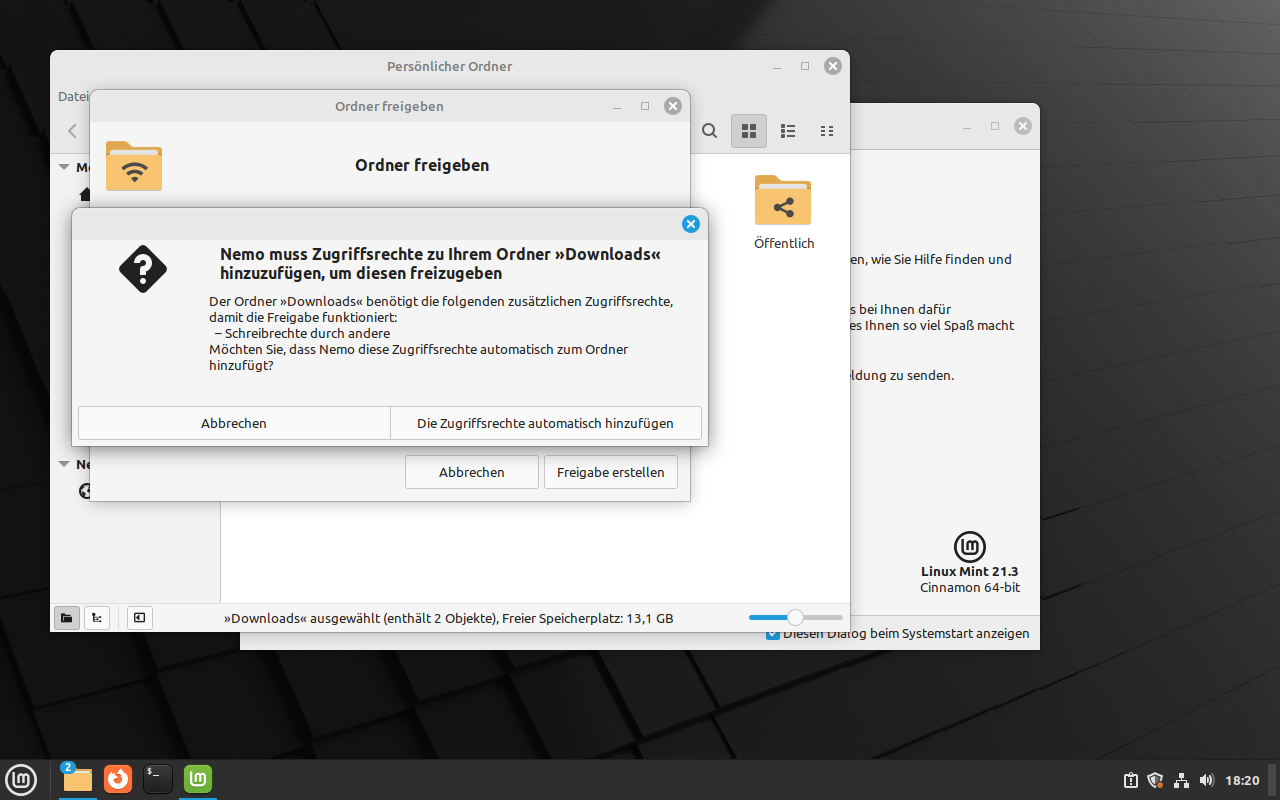Click the '– Schreibrechte durch andere' line

302,333
